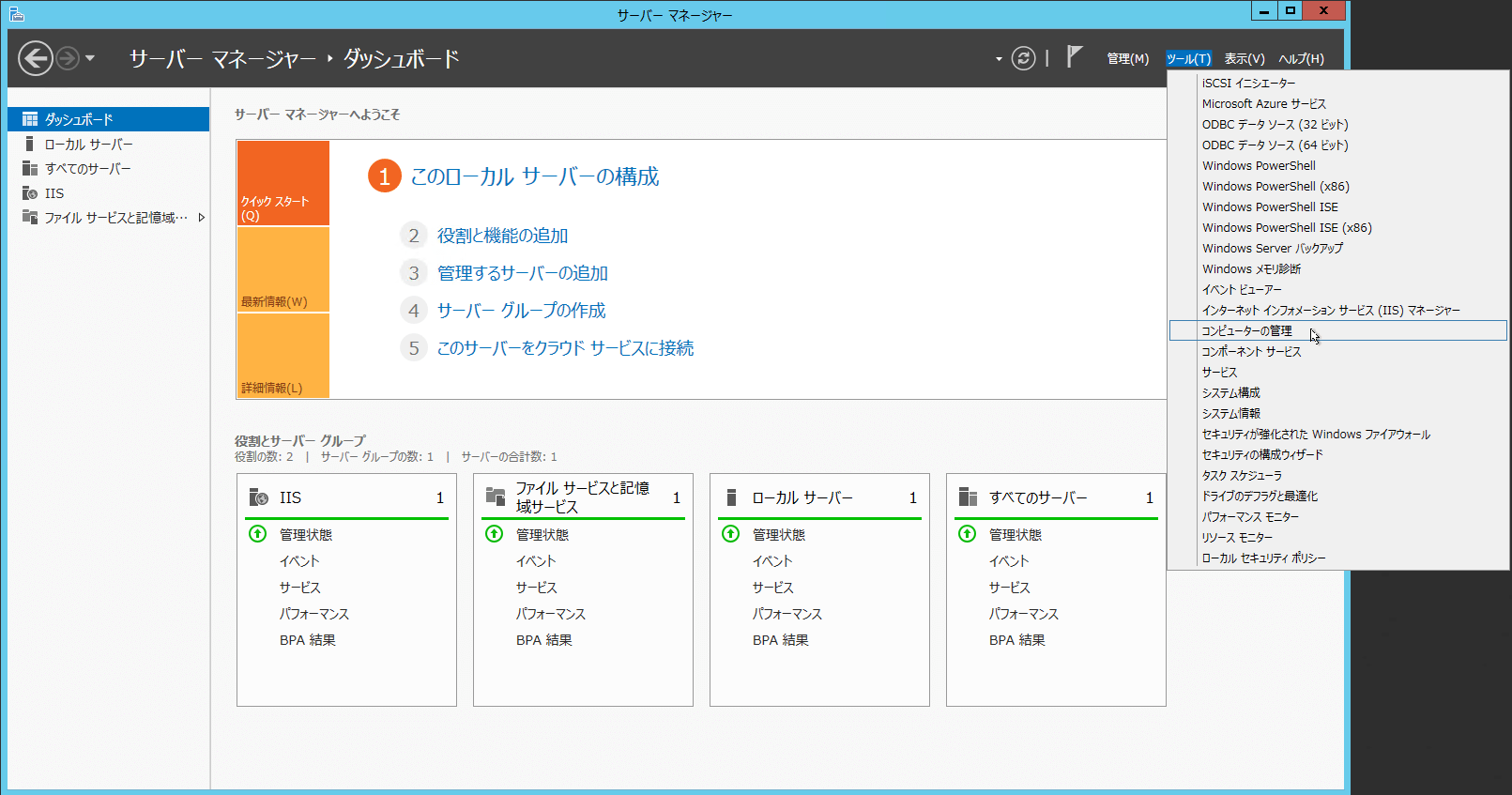Viewport: 1512px width, 795px height.
Task: Open ドライブのデフラグと最適化 menu entry
Action: [1338, 496]
